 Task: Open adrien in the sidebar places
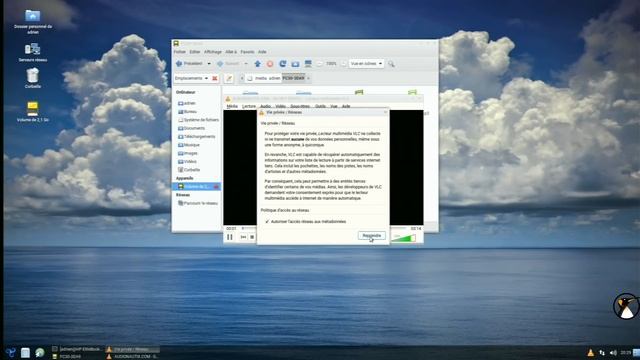point(187,103)
